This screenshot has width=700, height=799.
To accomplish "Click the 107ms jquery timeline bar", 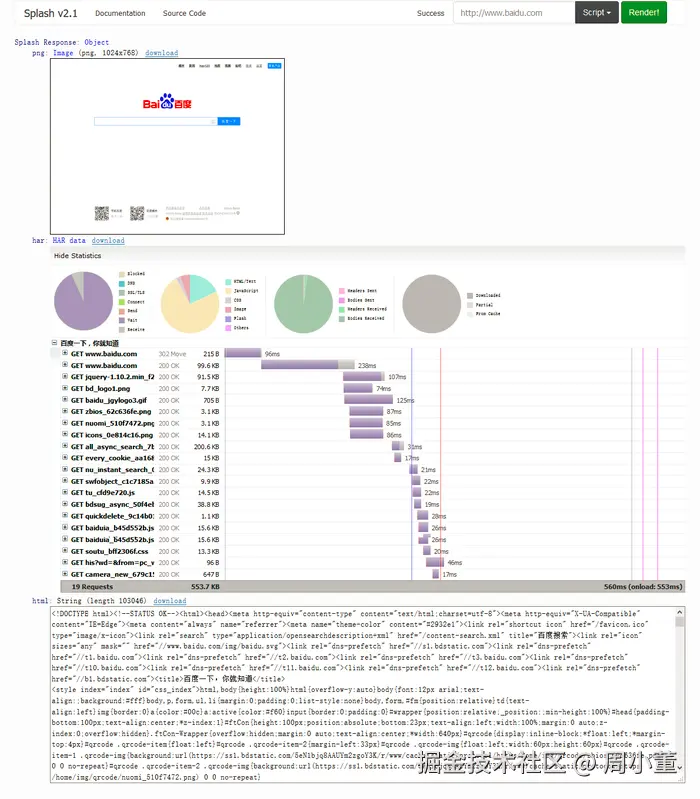I will 364,377.
